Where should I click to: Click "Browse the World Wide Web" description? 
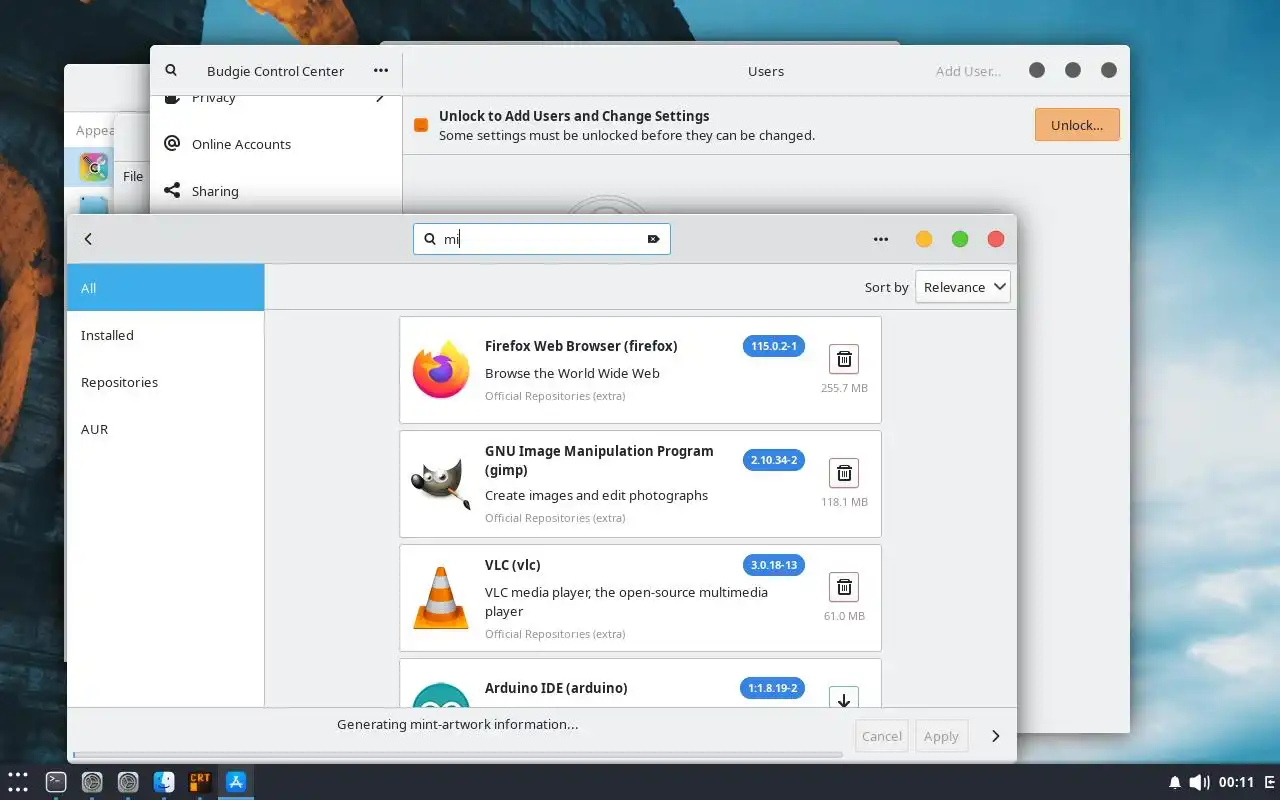coord(572,373)
